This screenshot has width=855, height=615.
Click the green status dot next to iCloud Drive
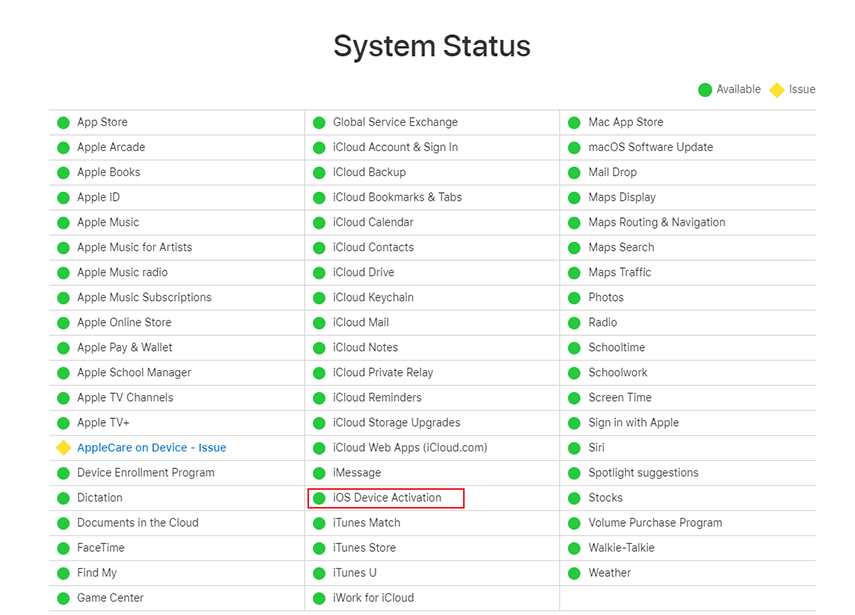[319, 273]
